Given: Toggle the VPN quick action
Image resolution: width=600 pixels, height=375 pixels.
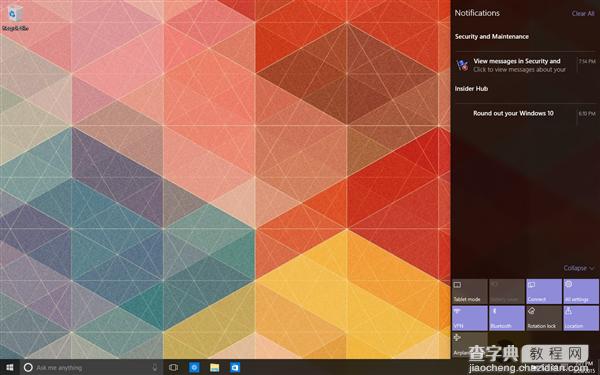Looking at the screenshot, I should coord(470,318).
